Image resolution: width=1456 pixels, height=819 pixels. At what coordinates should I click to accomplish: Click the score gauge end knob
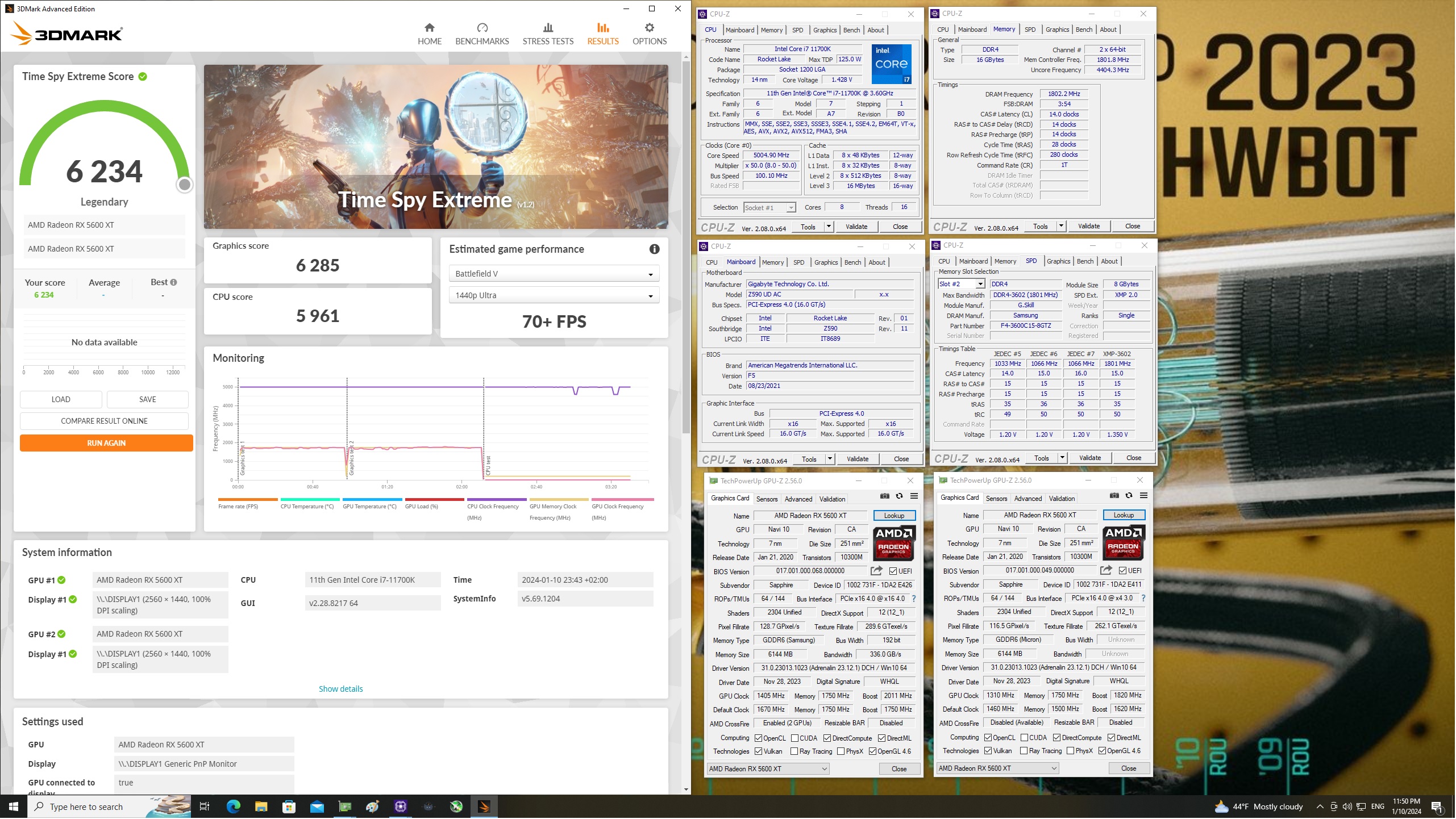coord(185,185)
